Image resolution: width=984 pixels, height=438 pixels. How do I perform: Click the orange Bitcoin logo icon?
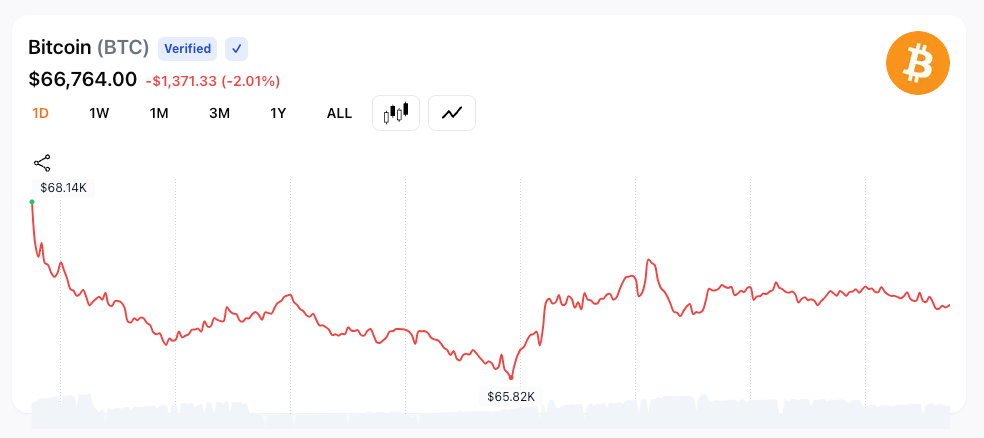pos(917,64)
